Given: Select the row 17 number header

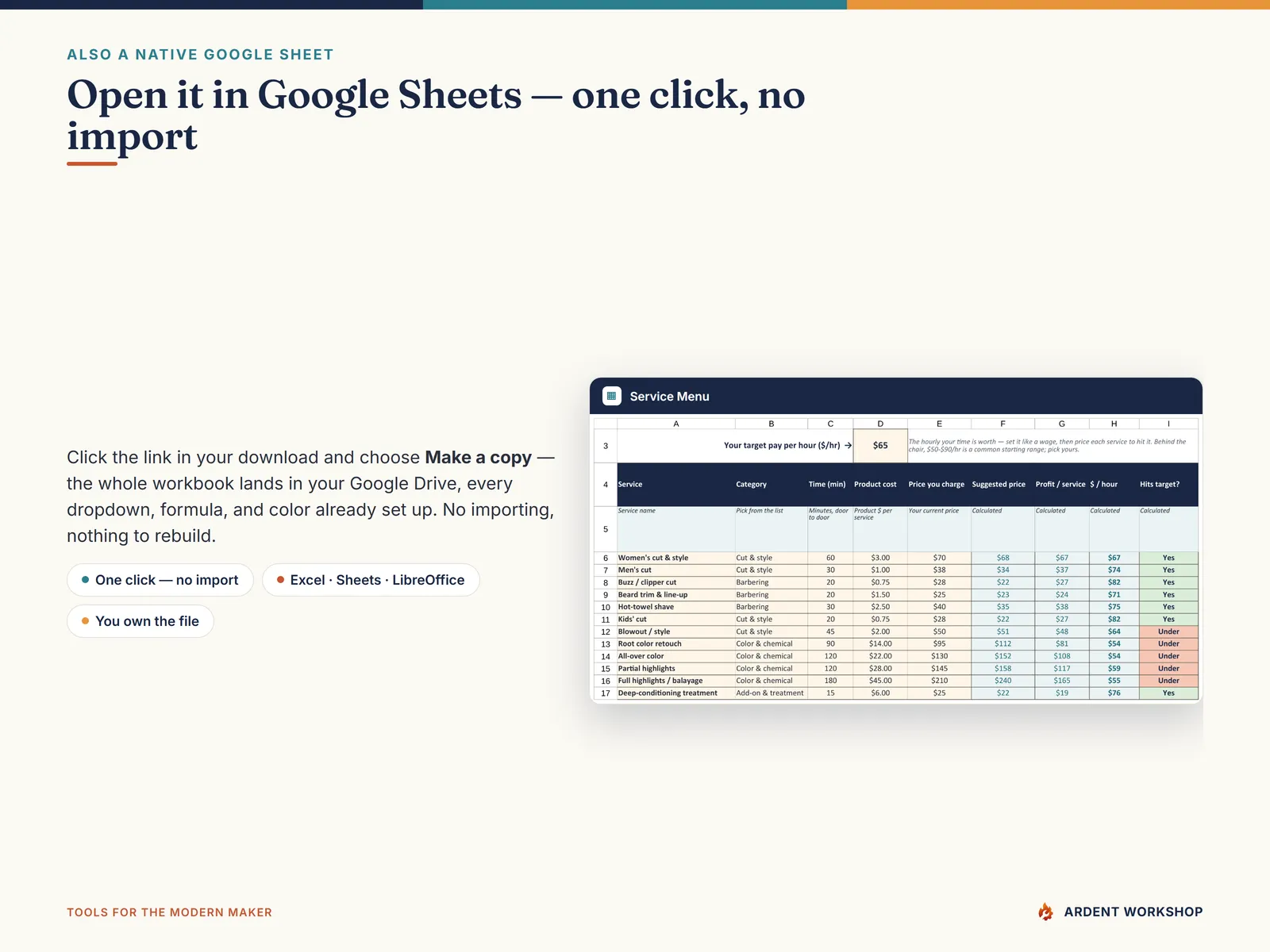Looking at the screenshot, I should tap(606, 693).
